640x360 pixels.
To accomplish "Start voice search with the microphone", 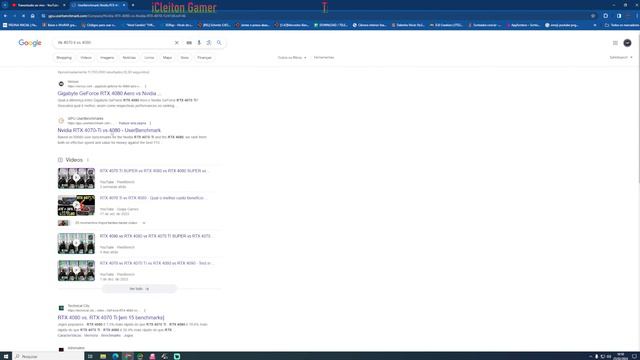I will (199, 42).
